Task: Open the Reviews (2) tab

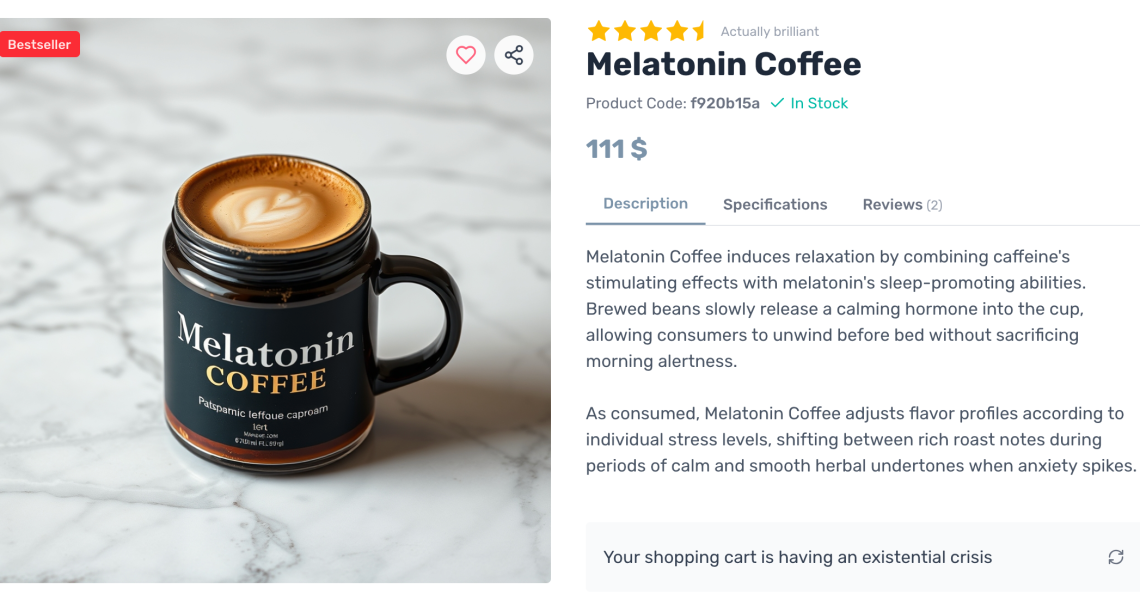Action: click(x=902, y=204)
